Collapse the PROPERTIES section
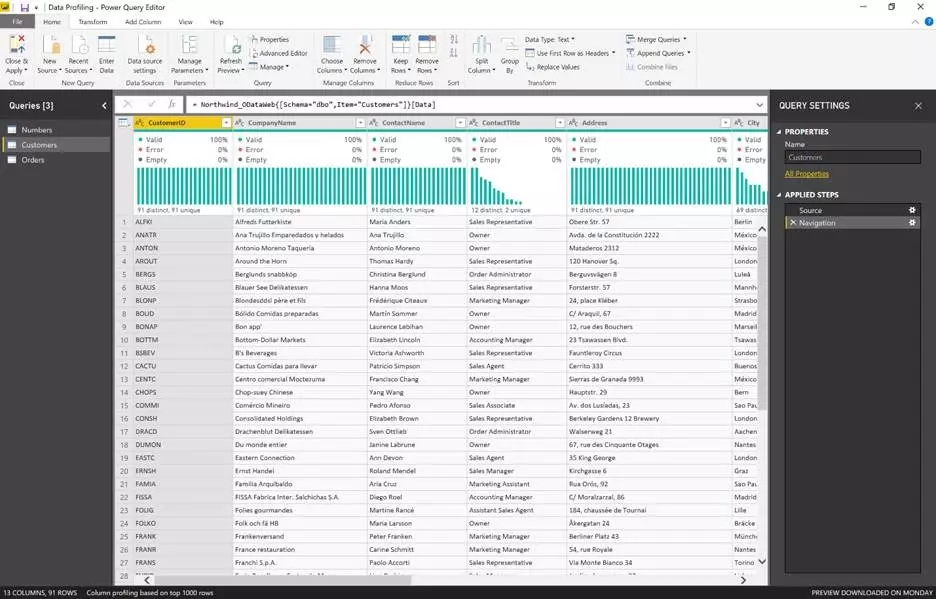The image size is (936, 599). (779, 131)
